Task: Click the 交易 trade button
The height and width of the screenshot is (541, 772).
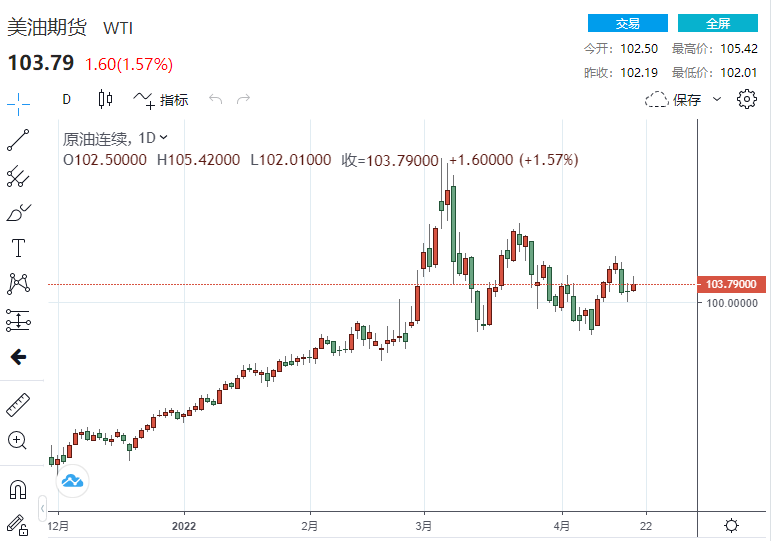Action: 627,23
